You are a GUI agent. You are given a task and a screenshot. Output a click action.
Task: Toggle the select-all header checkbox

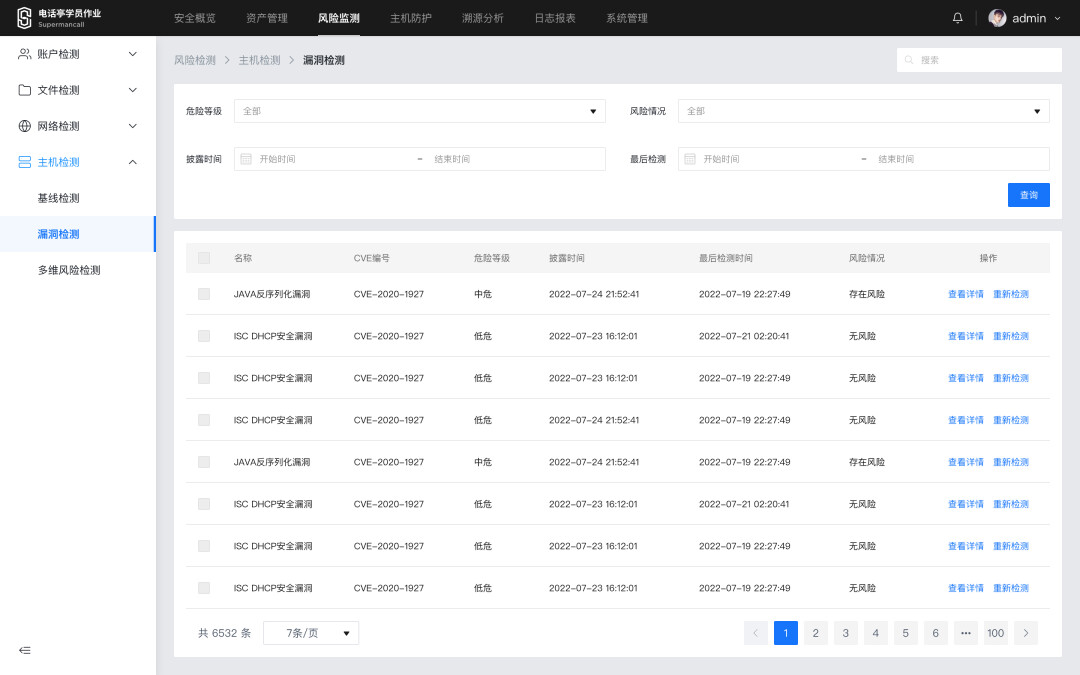point(204,258)
